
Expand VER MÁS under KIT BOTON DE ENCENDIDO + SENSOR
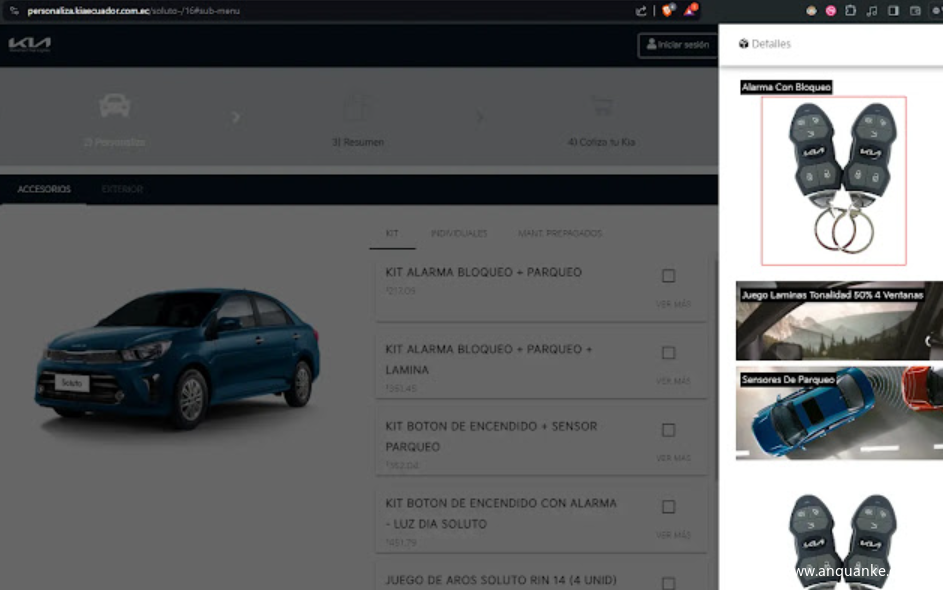673,458
